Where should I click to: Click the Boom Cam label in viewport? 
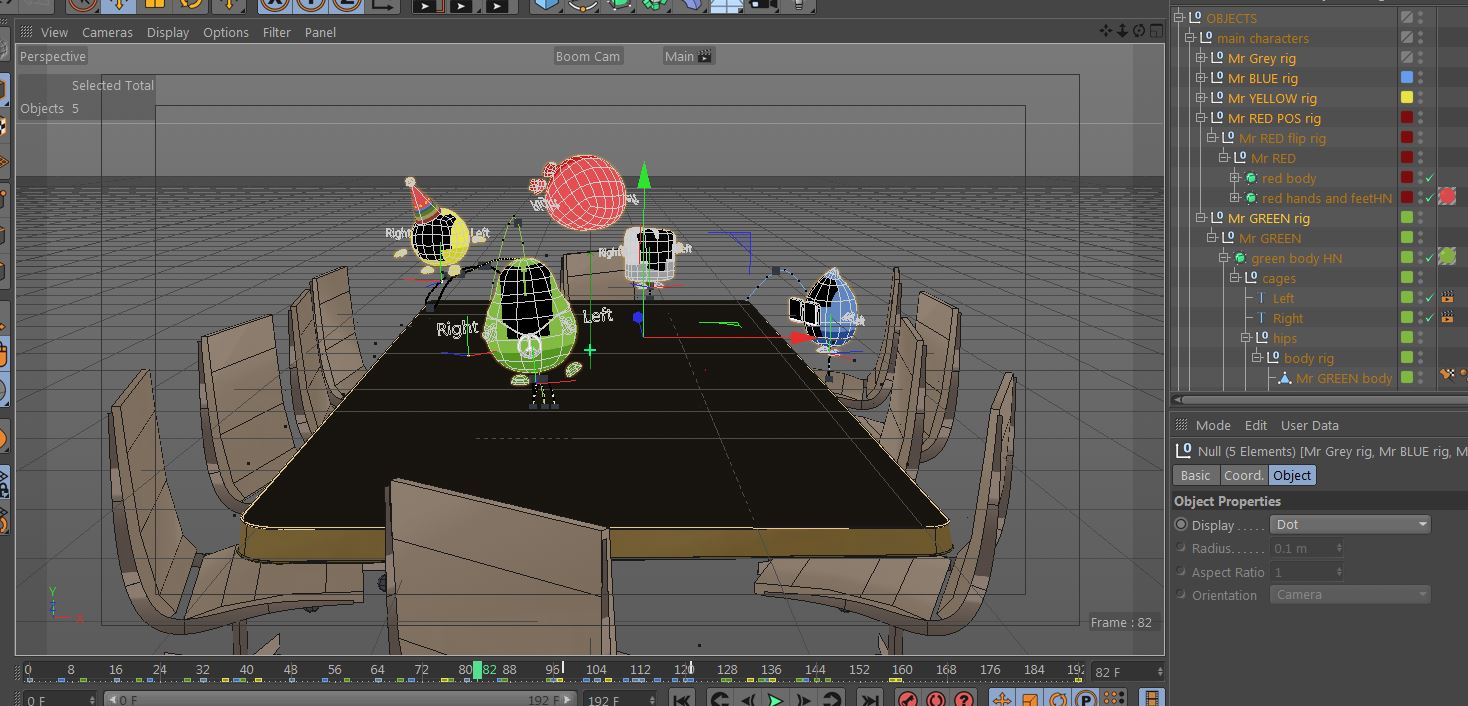coord(588,56)
